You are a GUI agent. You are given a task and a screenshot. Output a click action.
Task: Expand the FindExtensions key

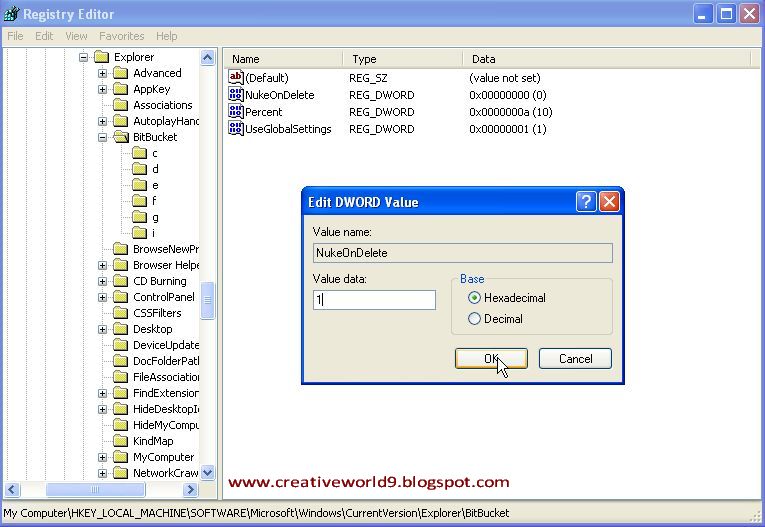coord(102,393)
